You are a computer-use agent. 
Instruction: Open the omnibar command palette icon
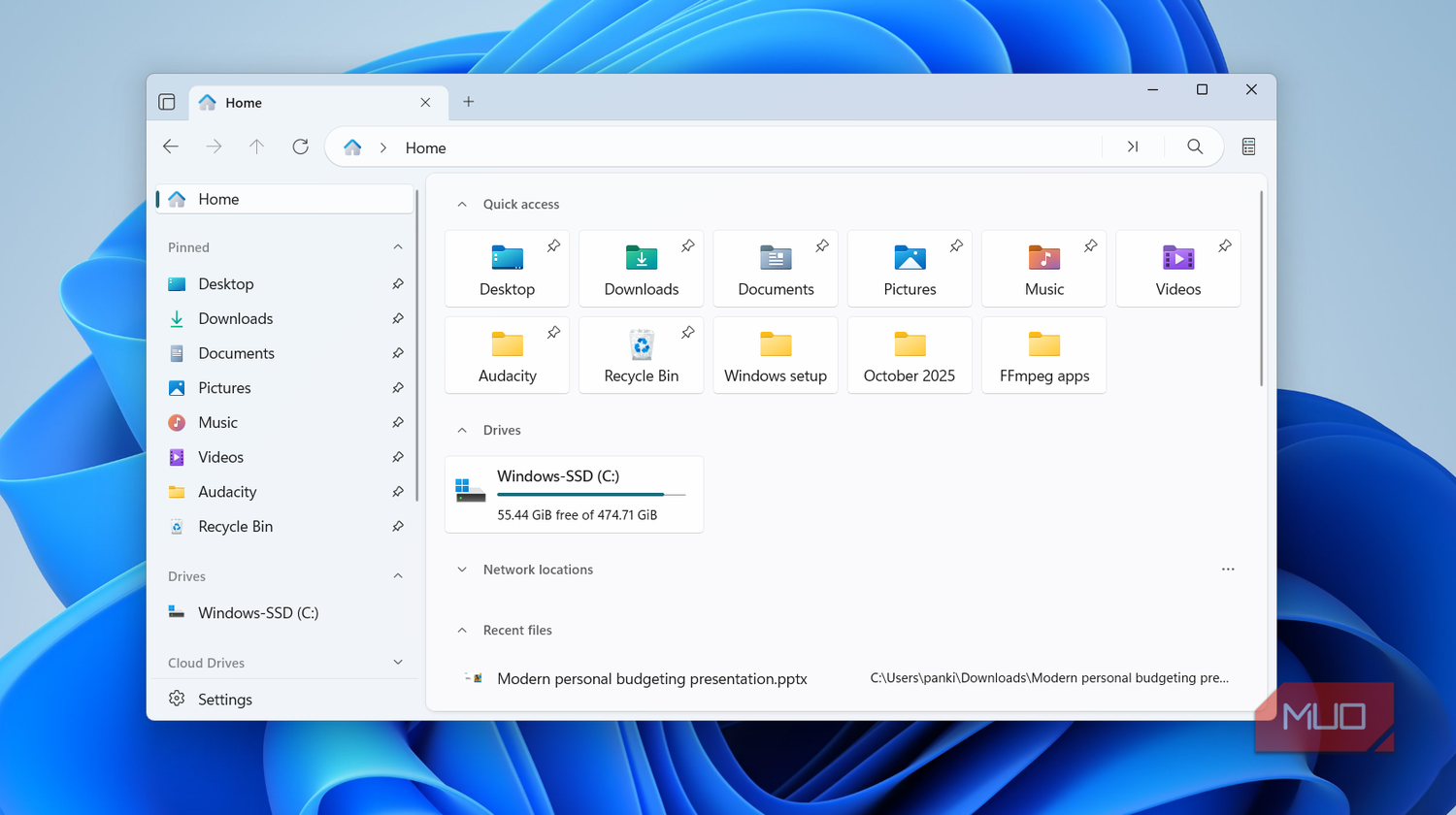point(1132,147)
